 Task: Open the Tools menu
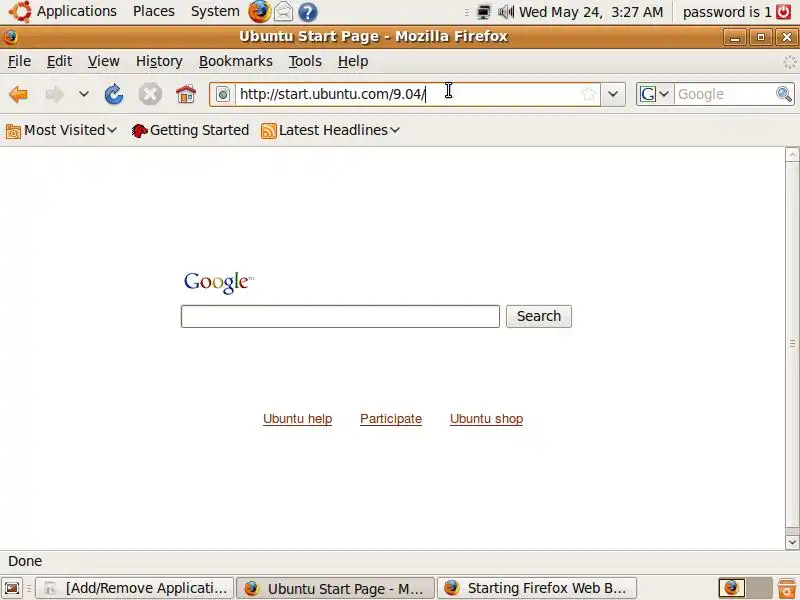[305, 61]
